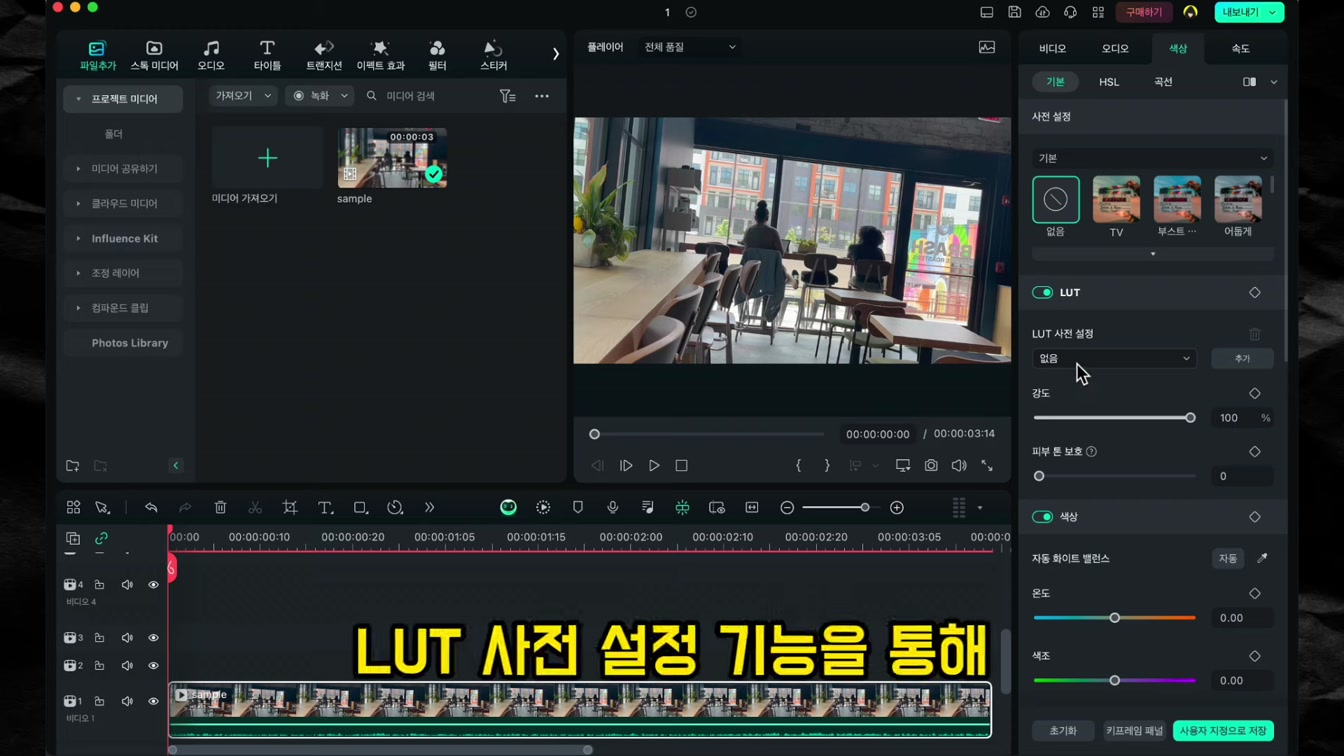The height and width of the screenshot is (756, 1344).
Task: Click the 초기화 reset button
Action: (1063, 731)
